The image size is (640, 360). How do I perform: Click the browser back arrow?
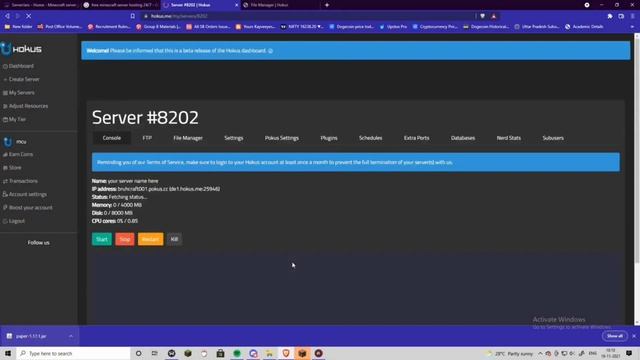pos(7,16)
